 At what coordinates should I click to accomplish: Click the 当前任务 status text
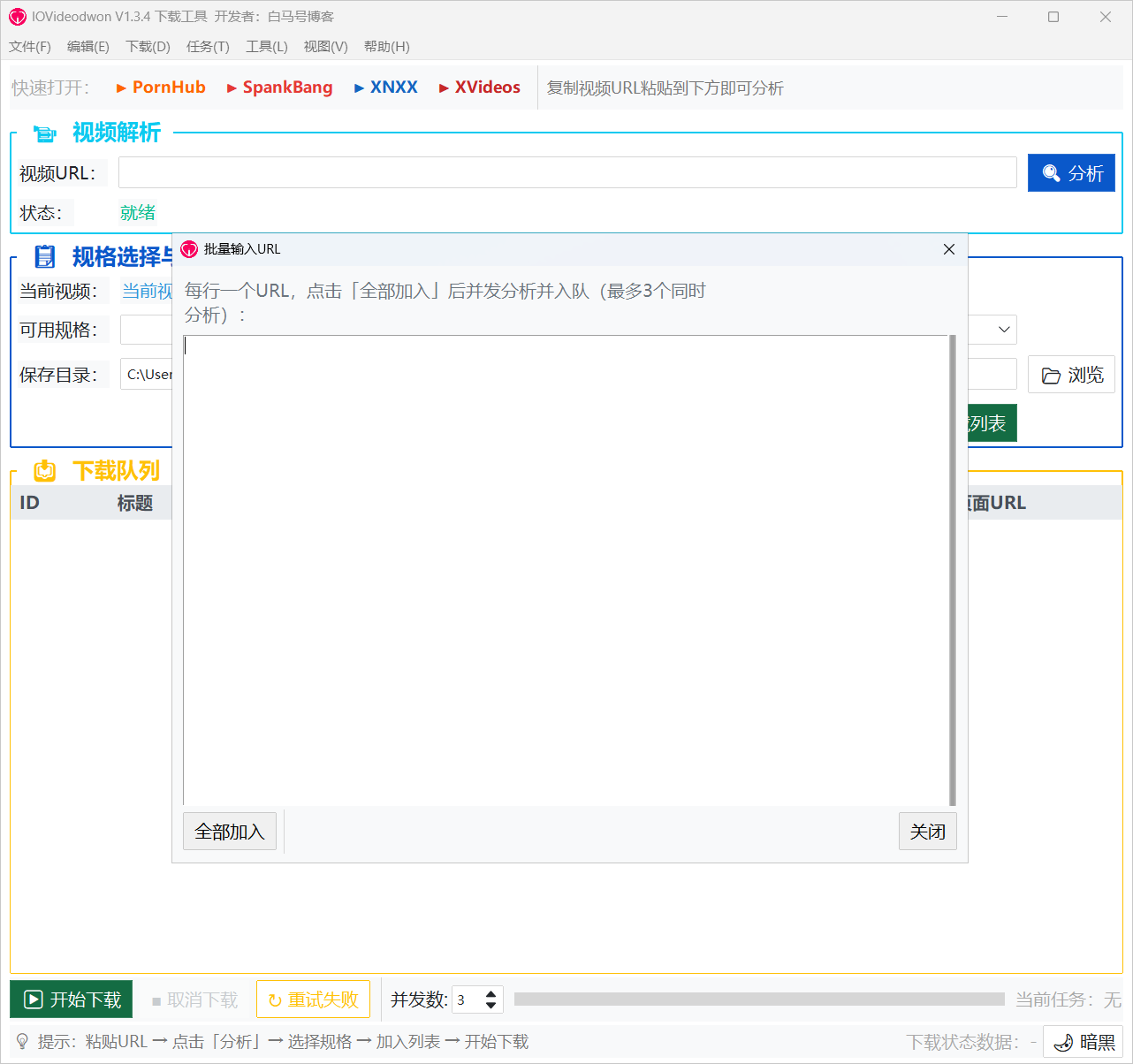click(x=1068, y=999)
